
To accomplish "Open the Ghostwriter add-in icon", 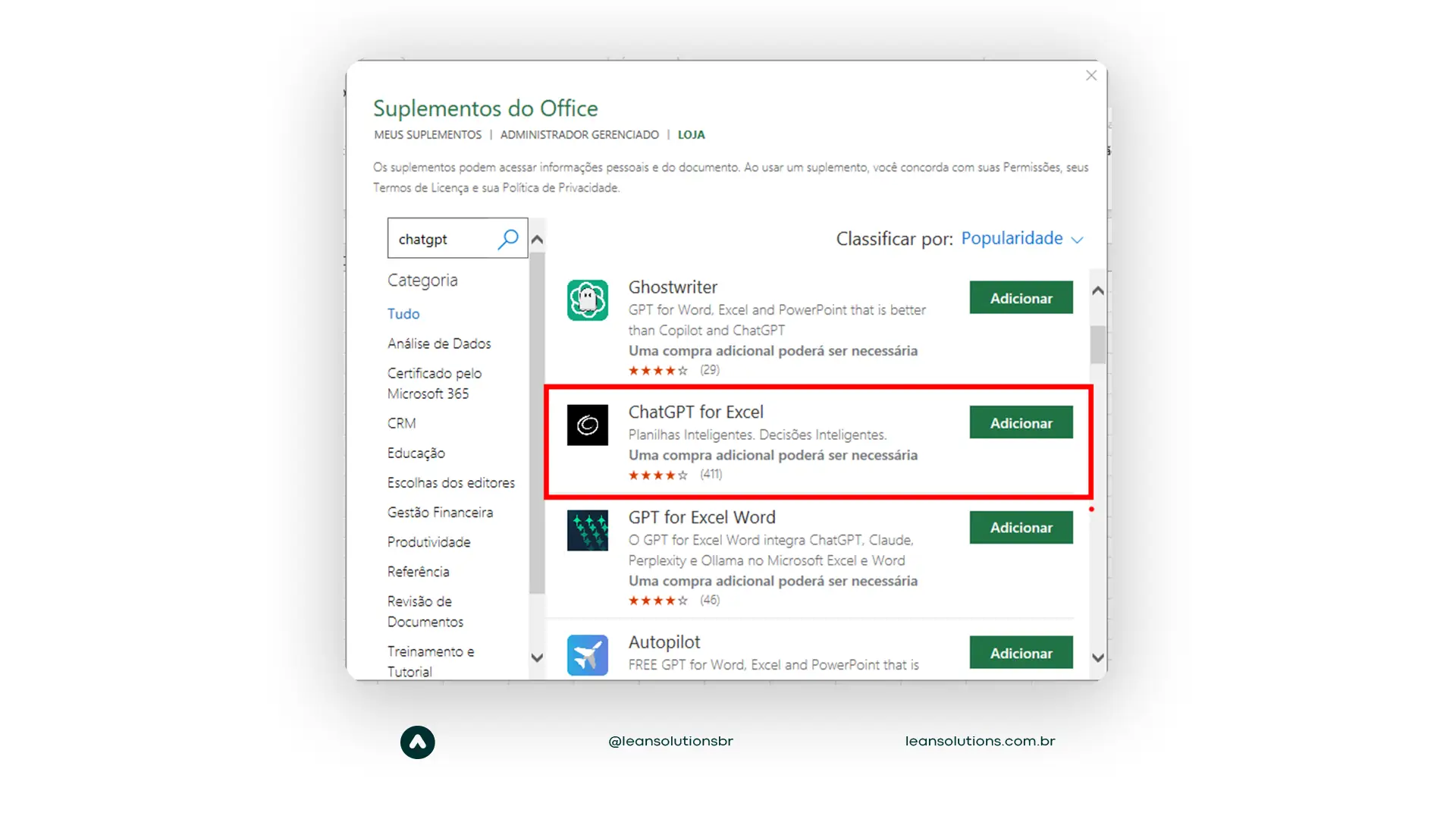I will pos(588,300).
